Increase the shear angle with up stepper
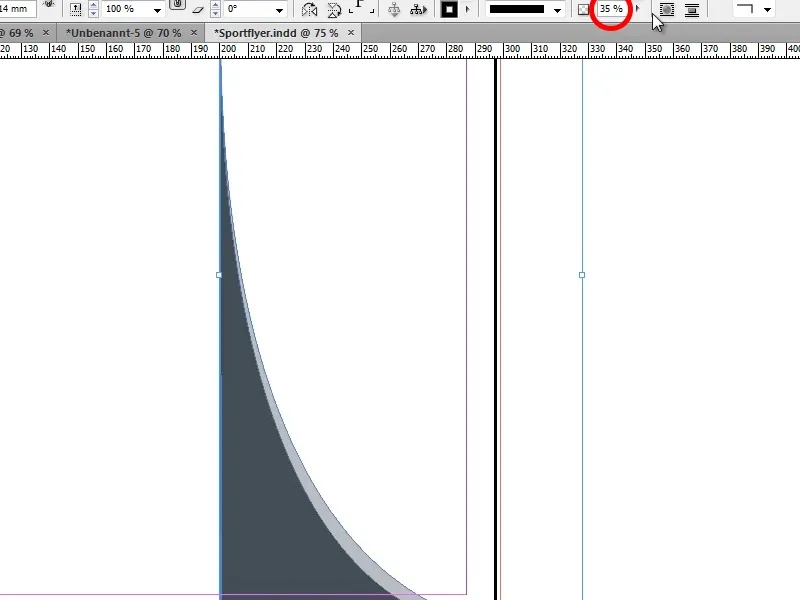The image size is (800, 600). (215, 5)
